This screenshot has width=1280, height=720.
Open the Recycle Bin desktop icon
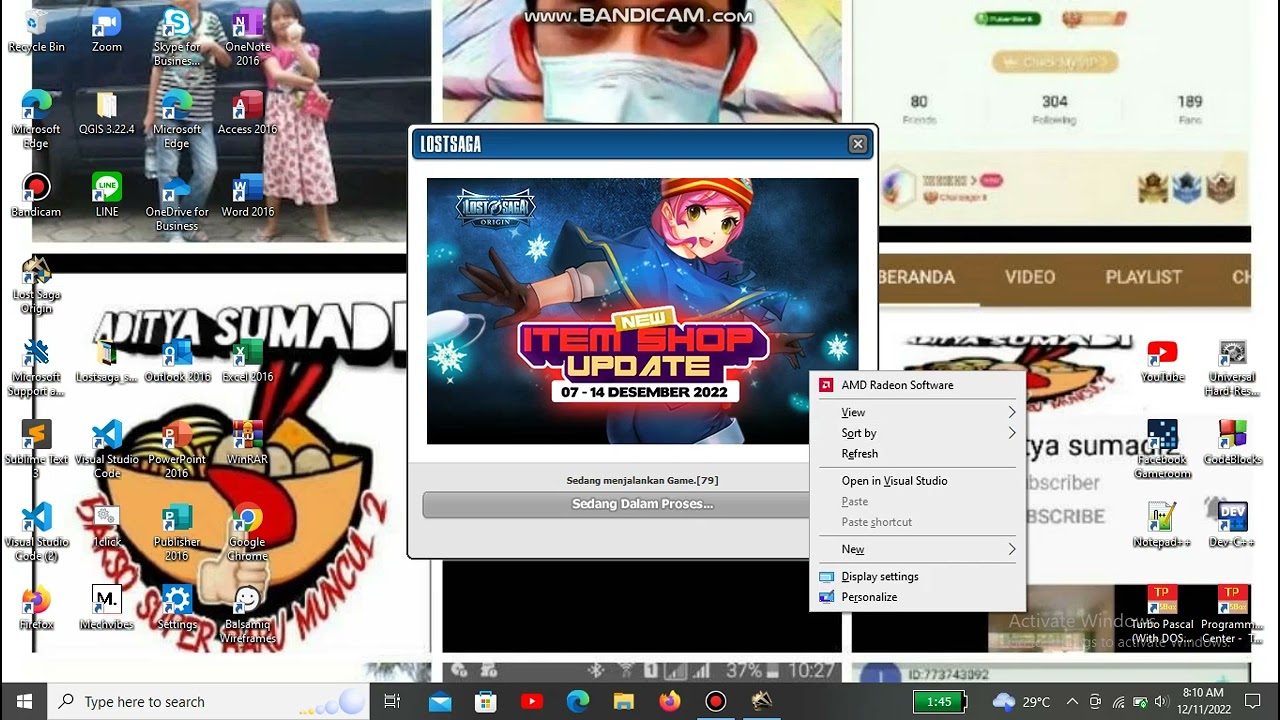pos(36,31)
